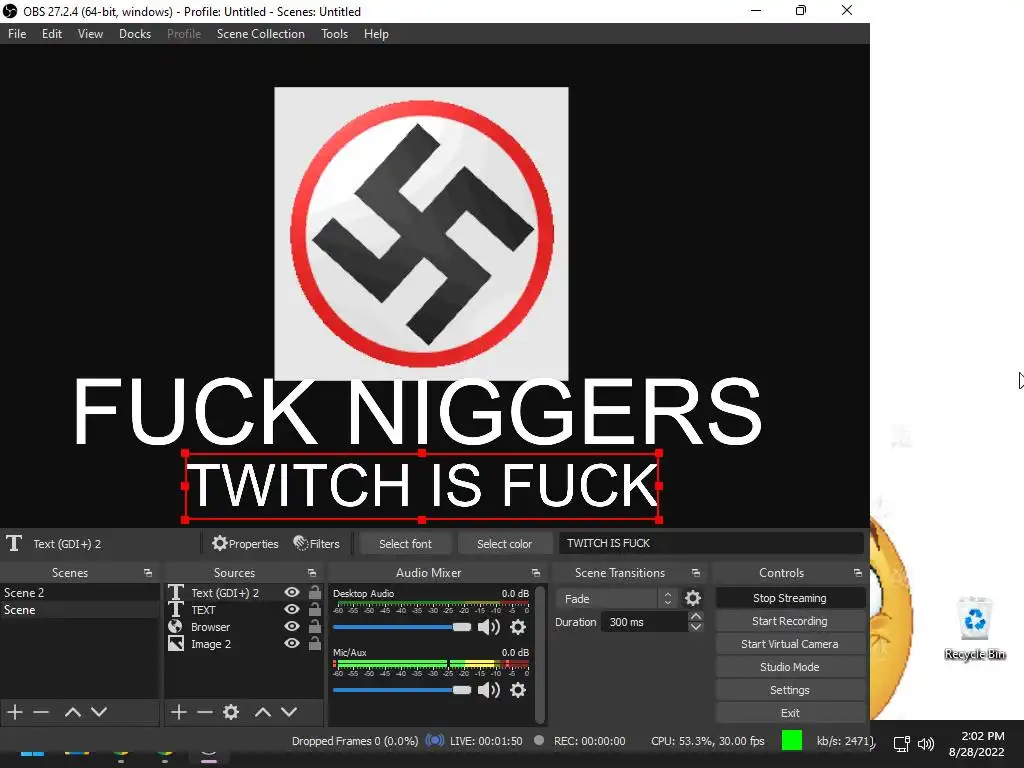This screenshot has height=768, width=1024.
Task: Lock the TEXT source
Action: [315, 609]
